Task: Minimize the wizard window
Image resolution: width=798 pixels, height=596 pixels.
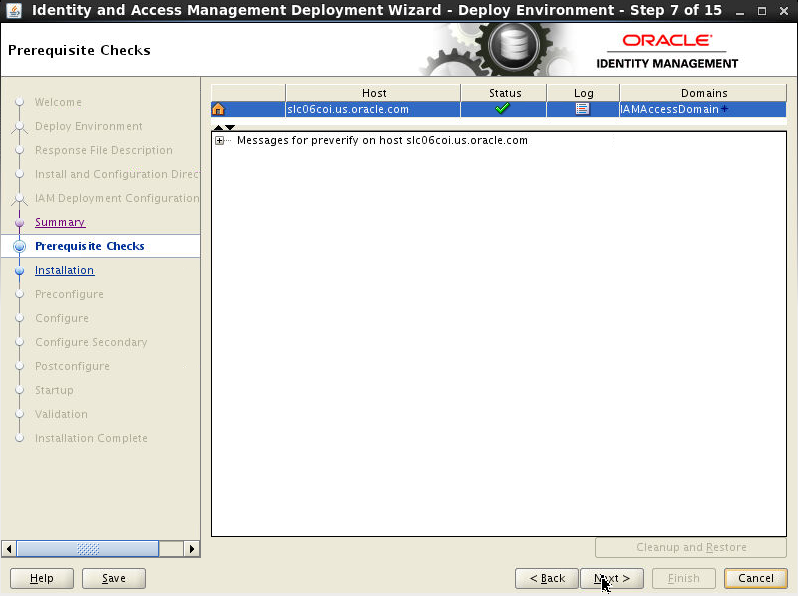Action: (740, 11)
